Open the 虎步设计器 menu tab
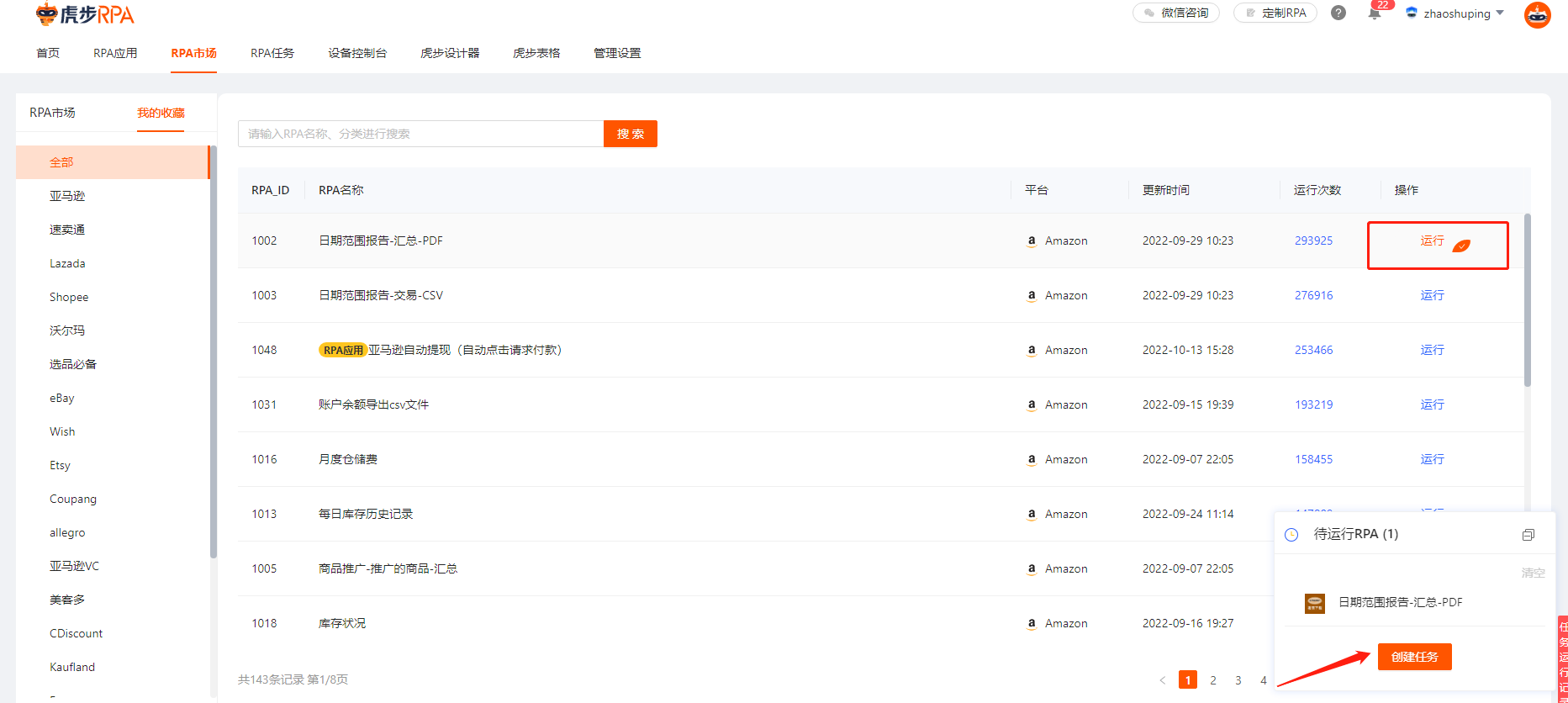Viewport: 1568px width, 703px height. point(450,53)
